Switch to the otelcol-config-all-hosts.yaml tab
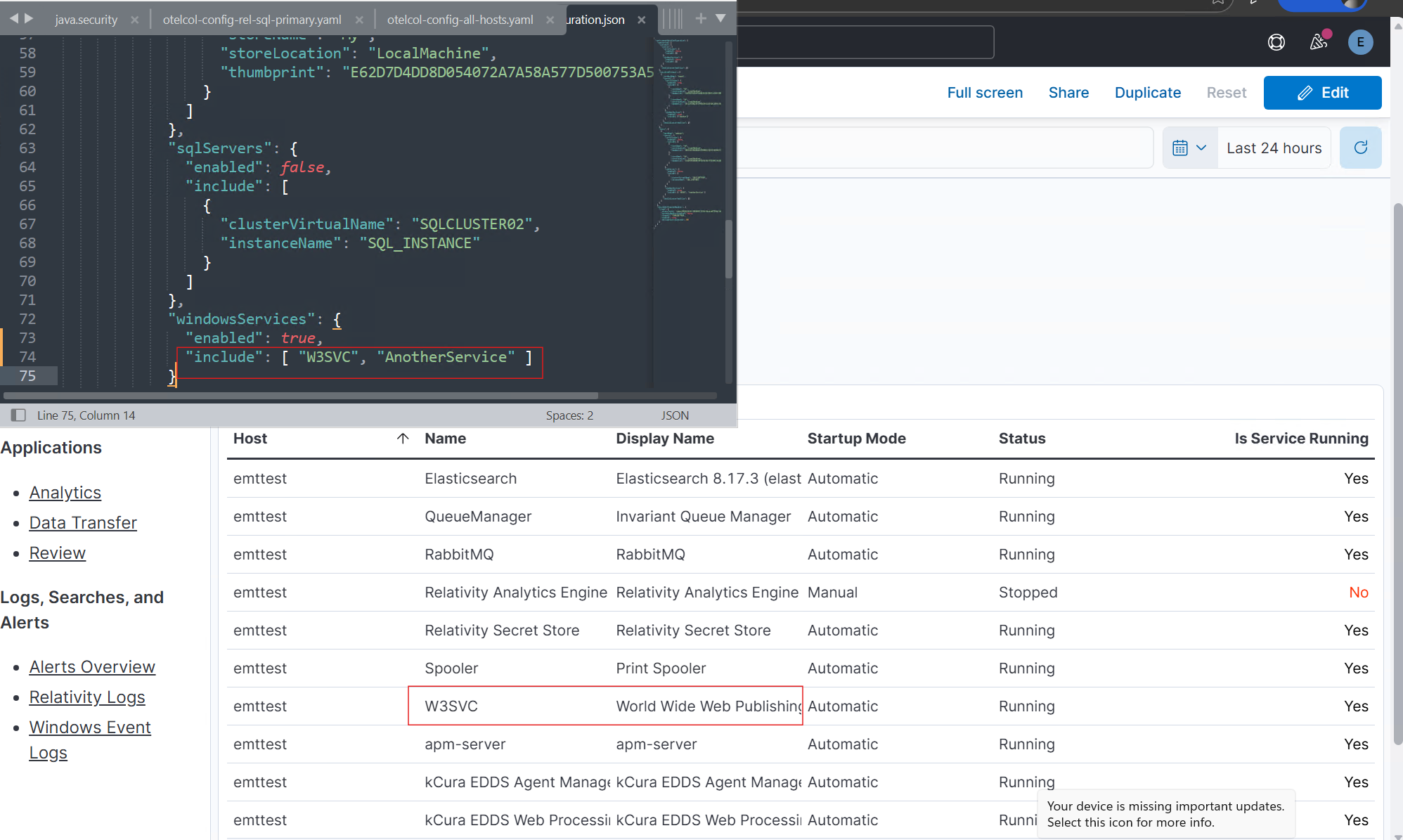The width and height of the screenshot is (1403, 840). coord(460,20)
